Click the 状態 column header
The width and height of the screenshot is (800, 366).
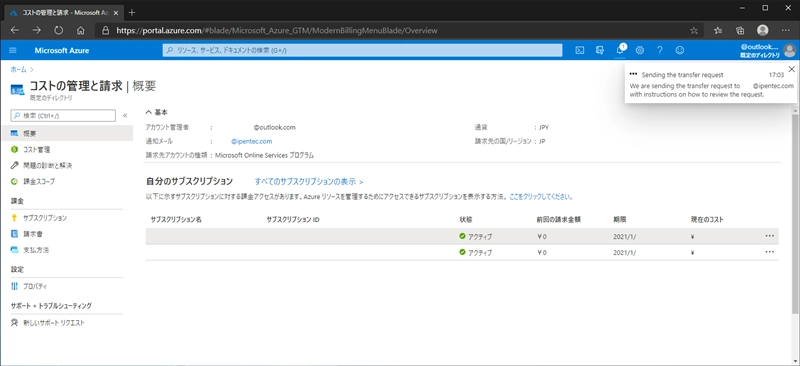pos(465,219)
